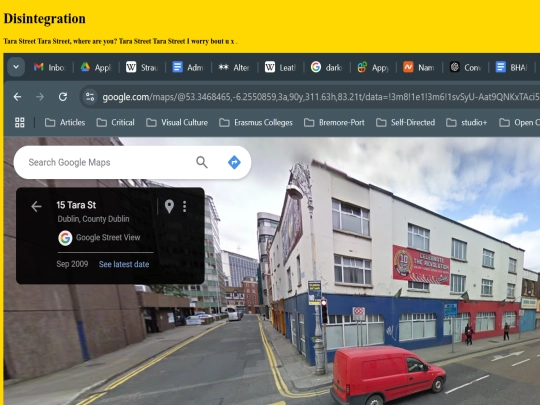This screenshot has height=405, width=540.
Task: Open the Self-Directed bookmark folder
Action: click(x=405, y=122)
